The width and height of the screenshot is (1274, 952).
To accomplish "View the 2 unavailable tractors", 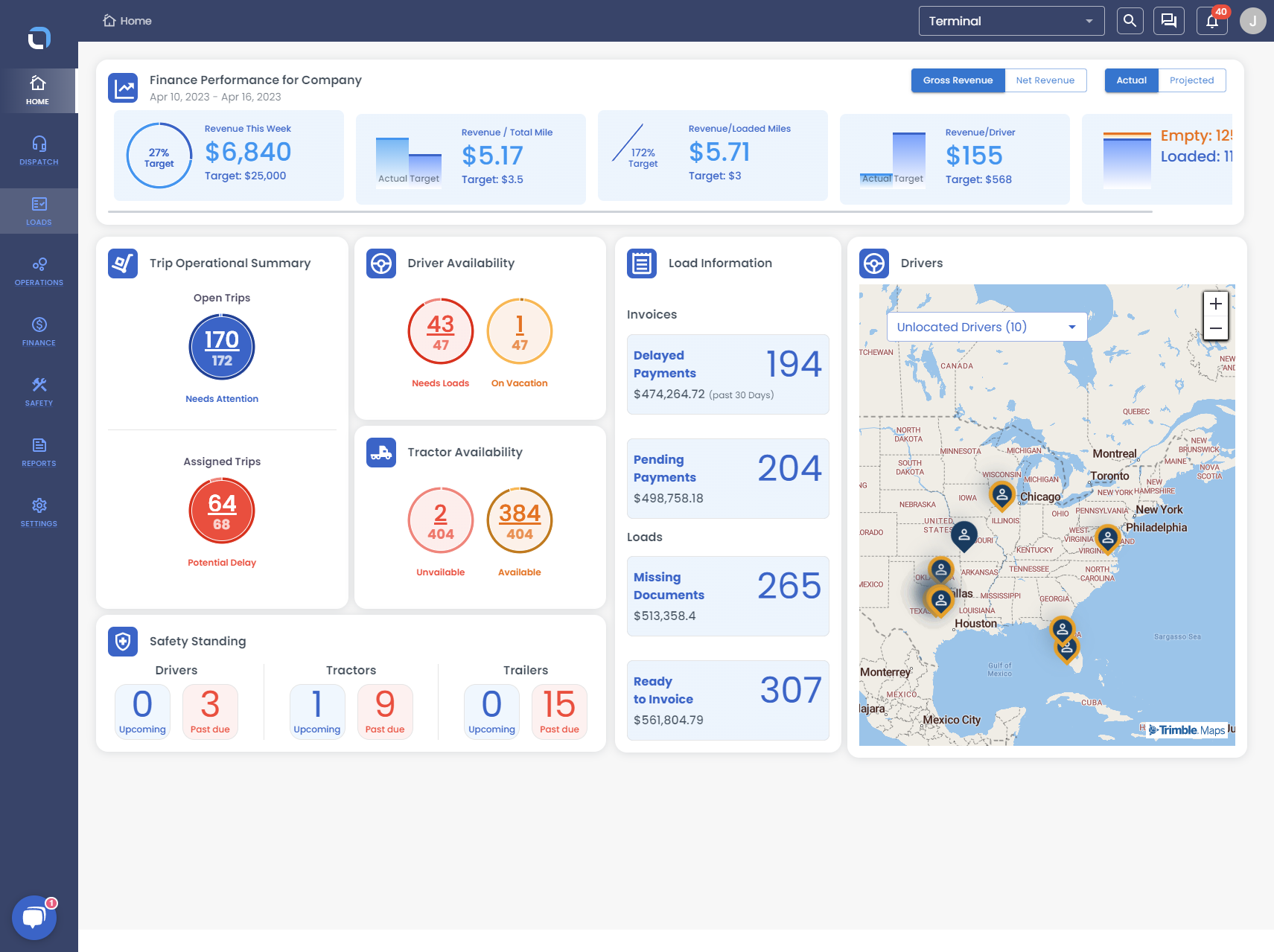I will point(441,520).
